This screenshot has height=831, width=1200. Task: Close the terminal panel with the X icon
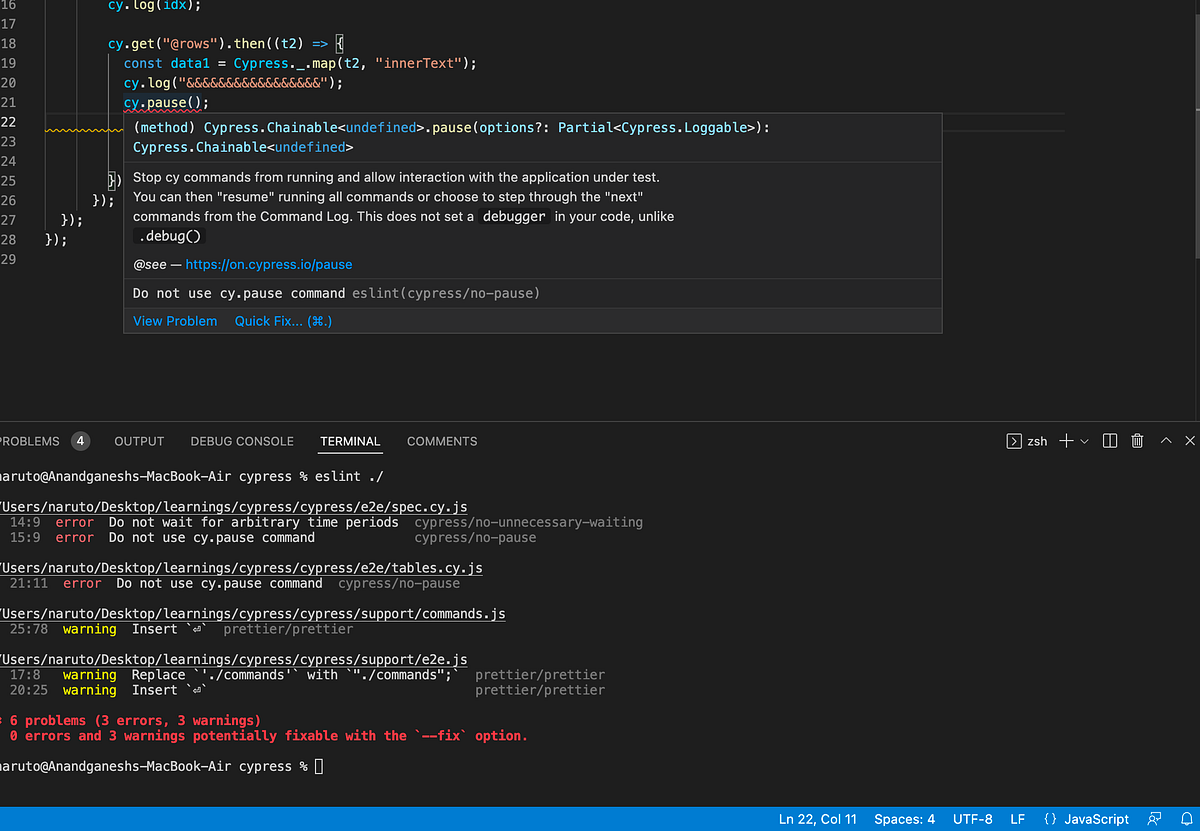click(1189, 440)
